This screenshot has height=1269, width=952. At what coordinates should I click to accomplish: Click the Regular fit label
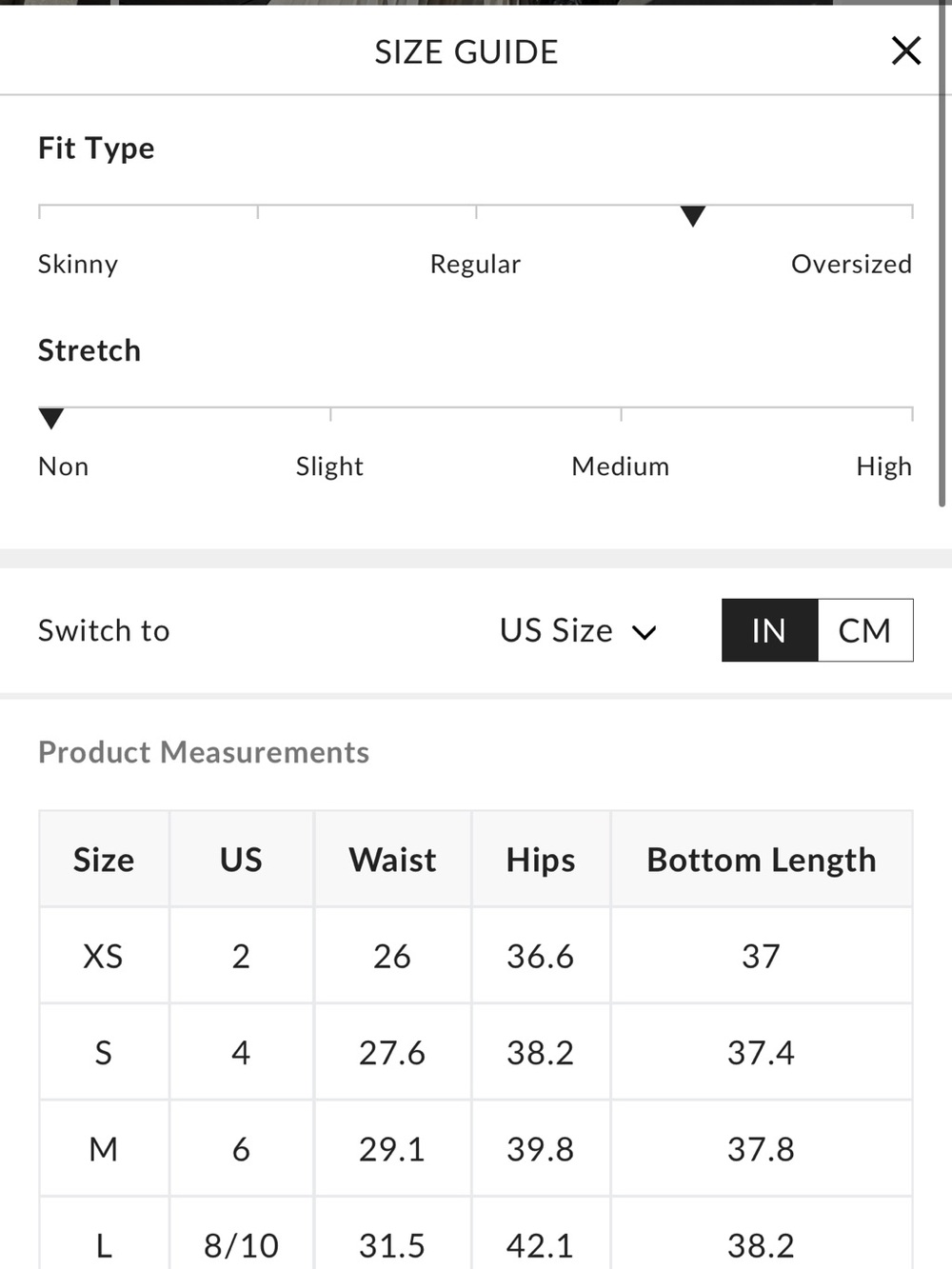click(475, 264)
